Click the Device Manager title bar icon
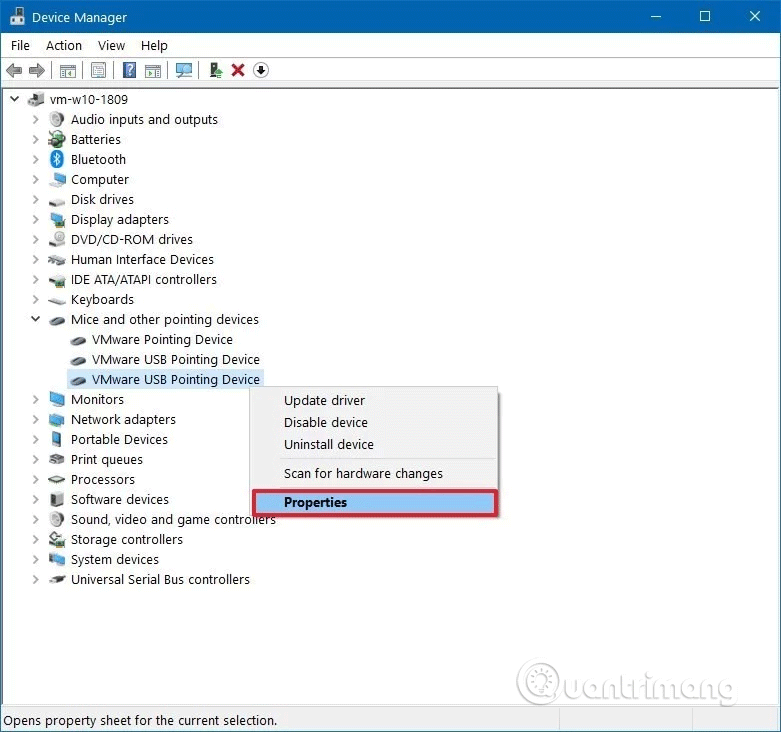 pyautogui.click(x=17, y=16)
